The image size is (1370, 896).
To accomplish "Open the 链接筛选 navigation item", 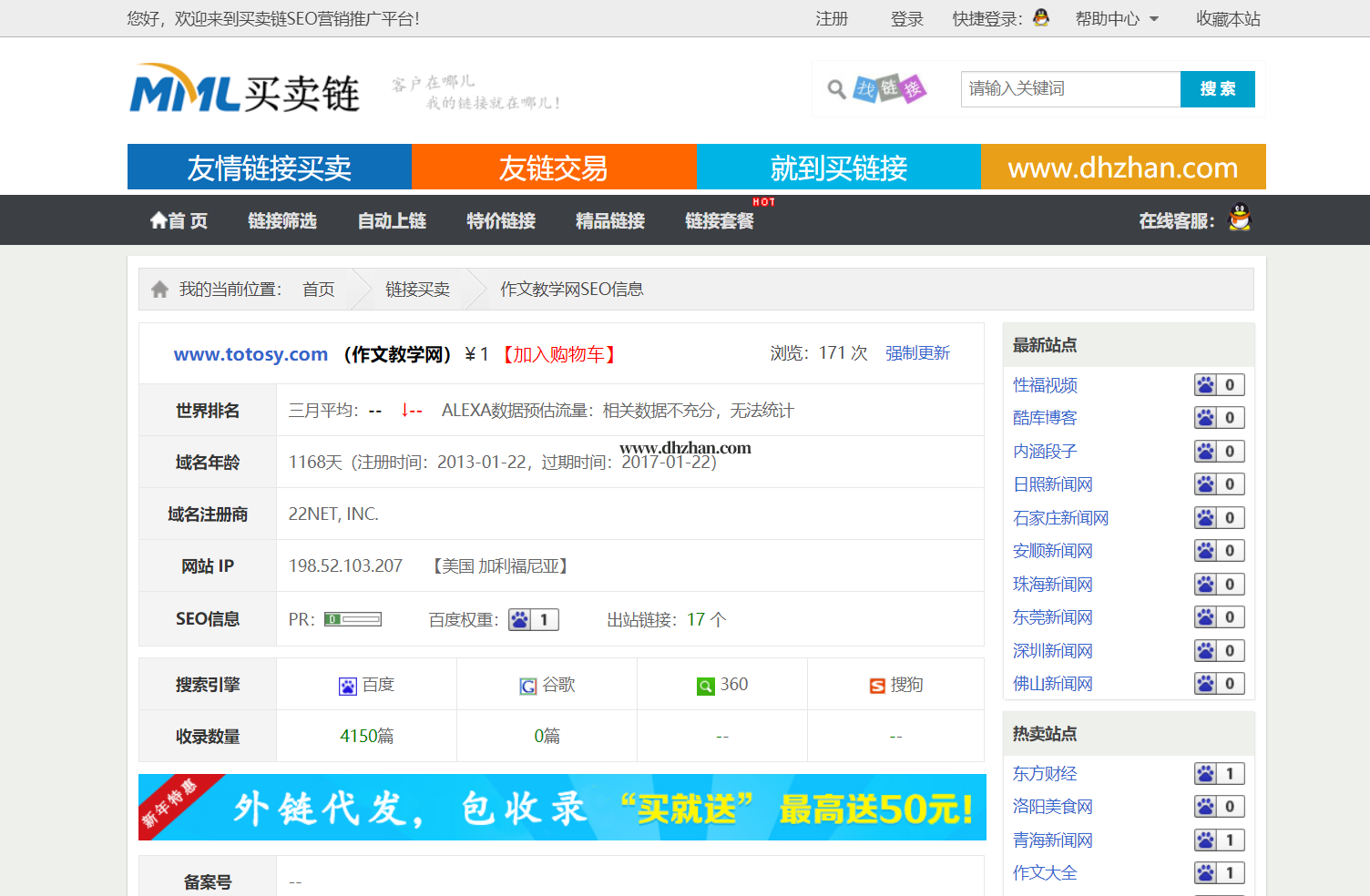I will (282, 220).
